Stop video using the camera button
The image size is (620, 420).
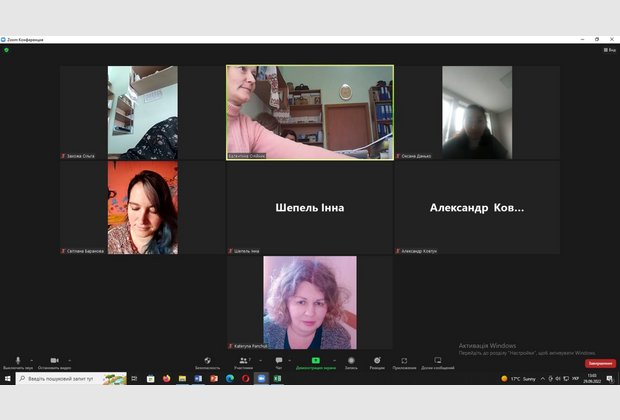(54, 361)
